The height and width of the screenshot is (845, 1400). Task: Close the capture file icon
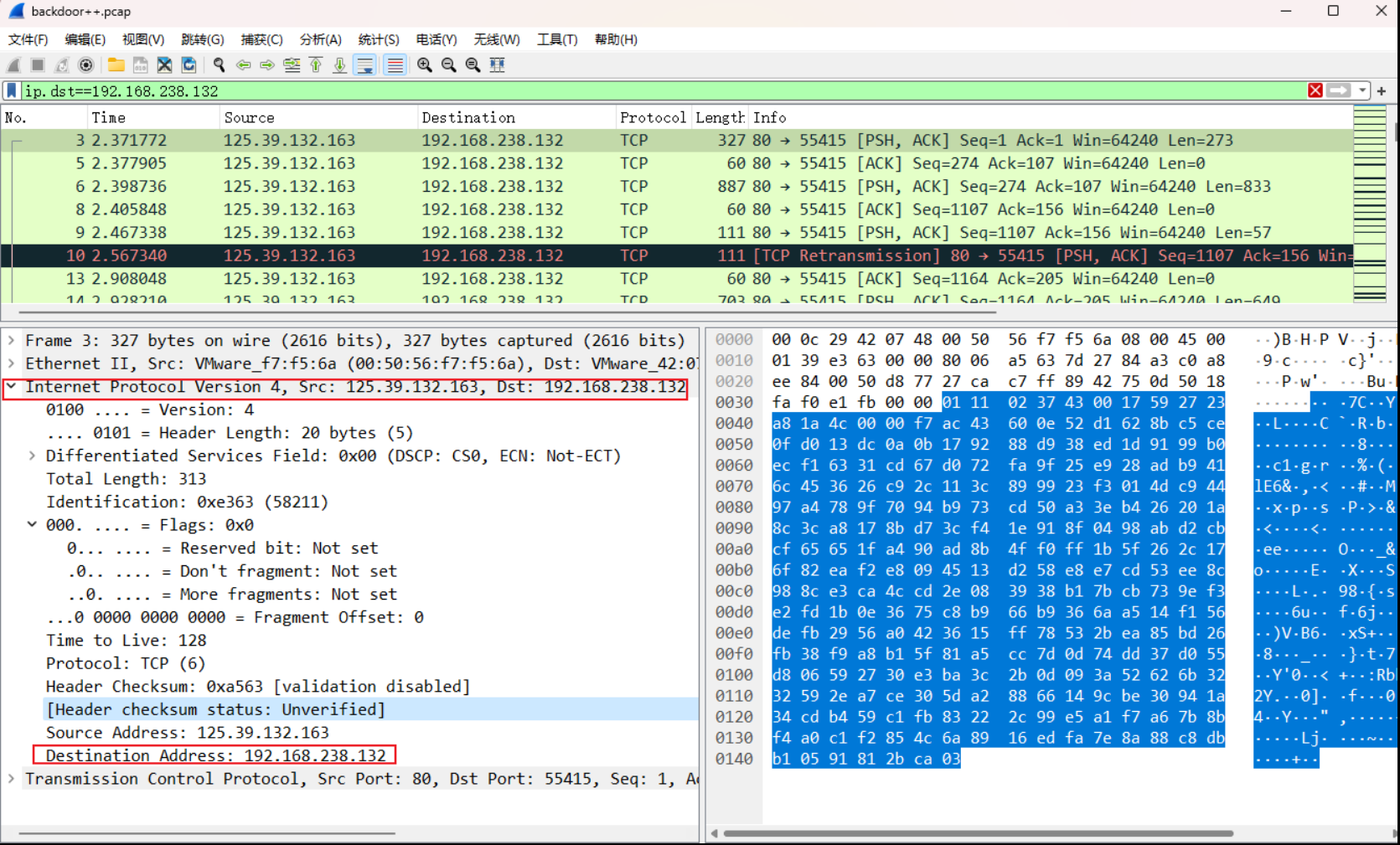tap(165, 65)
